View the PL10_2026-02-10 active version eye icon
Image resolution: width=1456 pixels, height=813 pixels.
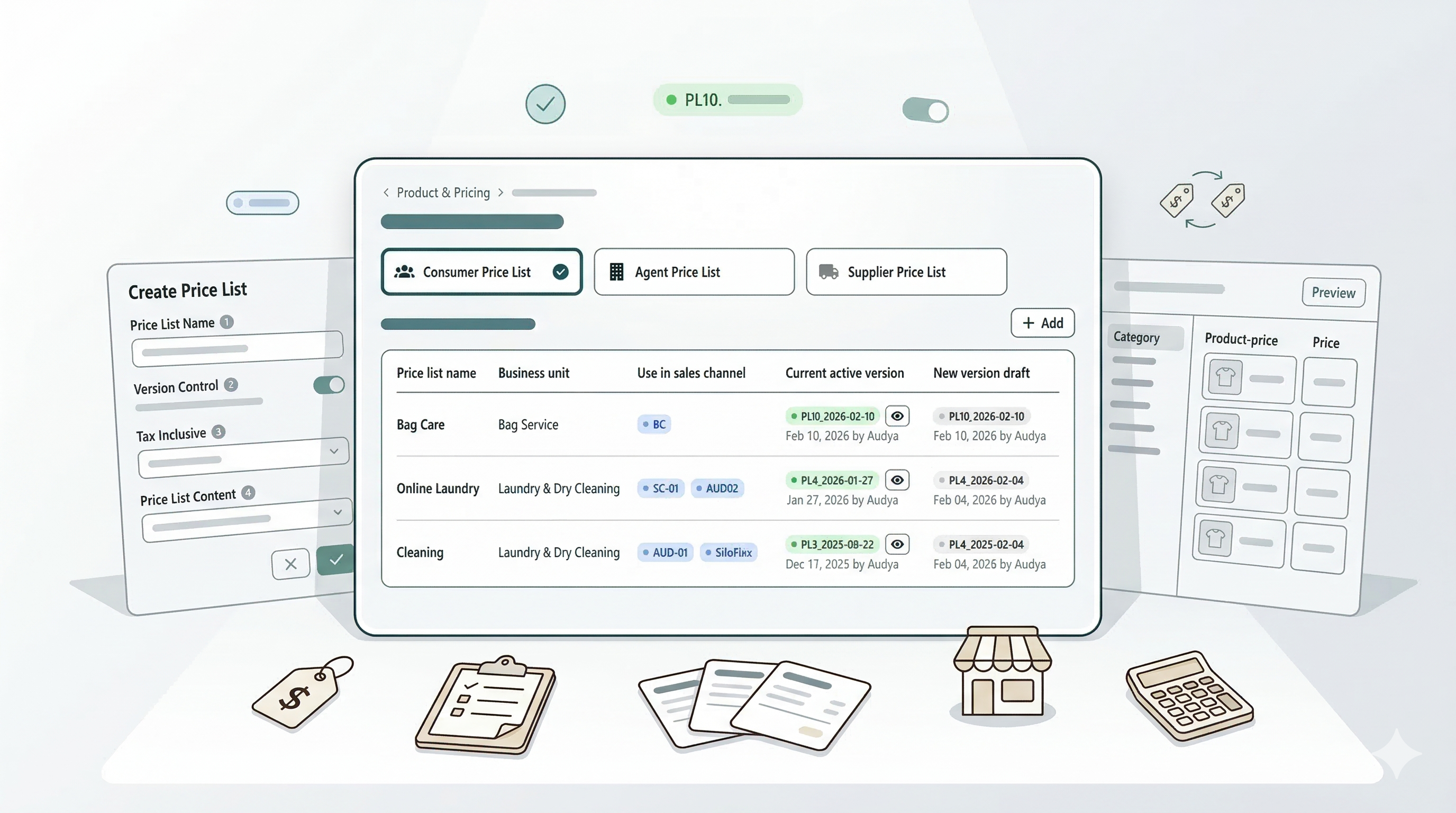pyautogui.click(x=897, y=416)
